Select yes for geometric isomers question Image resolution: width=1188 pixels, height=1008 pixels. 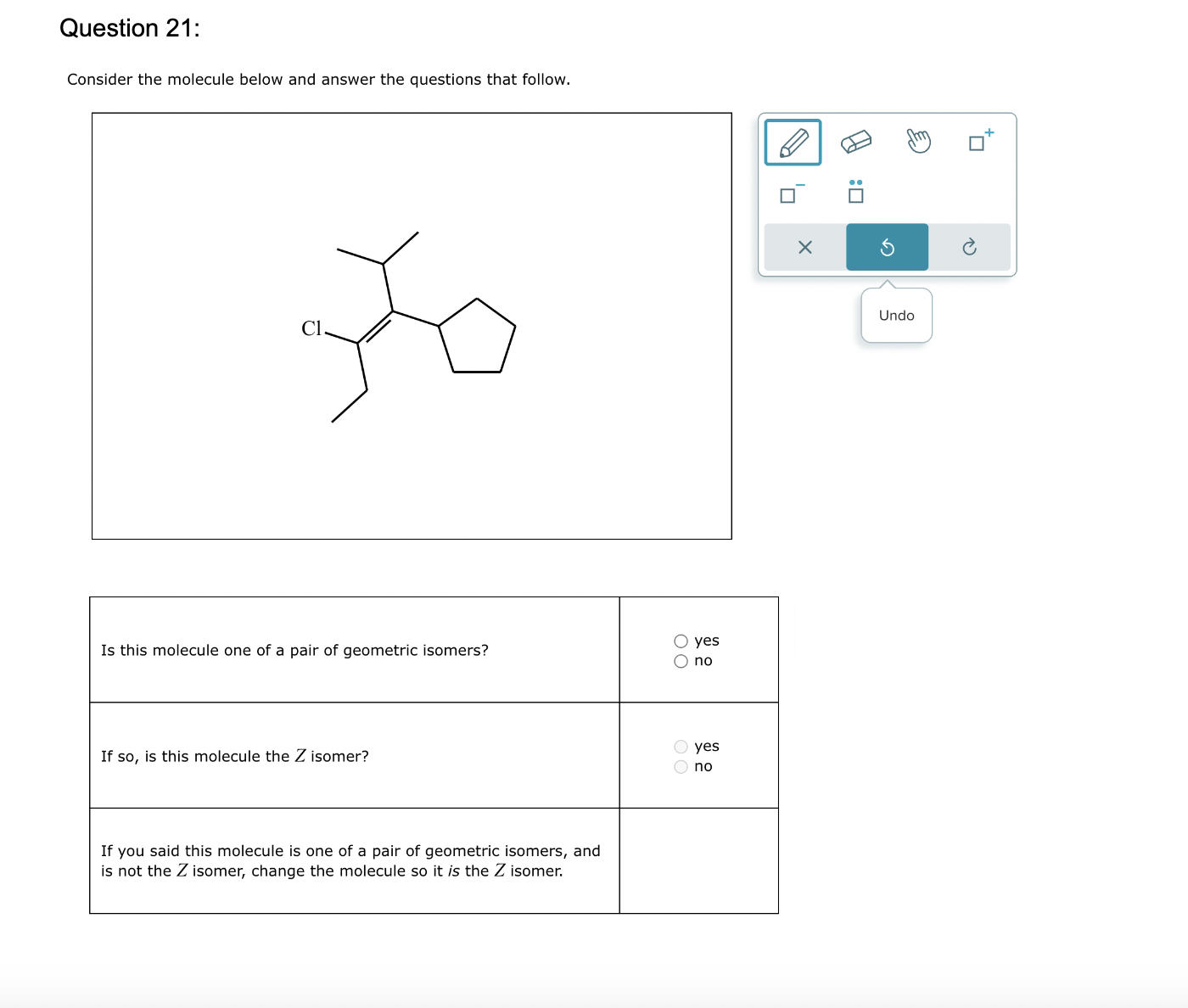pyautogui.click(x=680, y=641)
